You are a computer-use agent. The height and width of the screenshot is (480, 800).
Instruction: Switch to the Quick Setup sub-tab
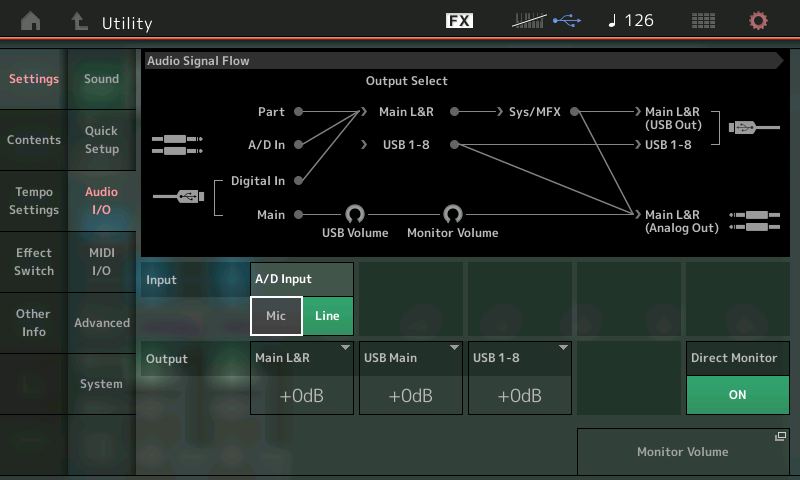click(102, 140)
